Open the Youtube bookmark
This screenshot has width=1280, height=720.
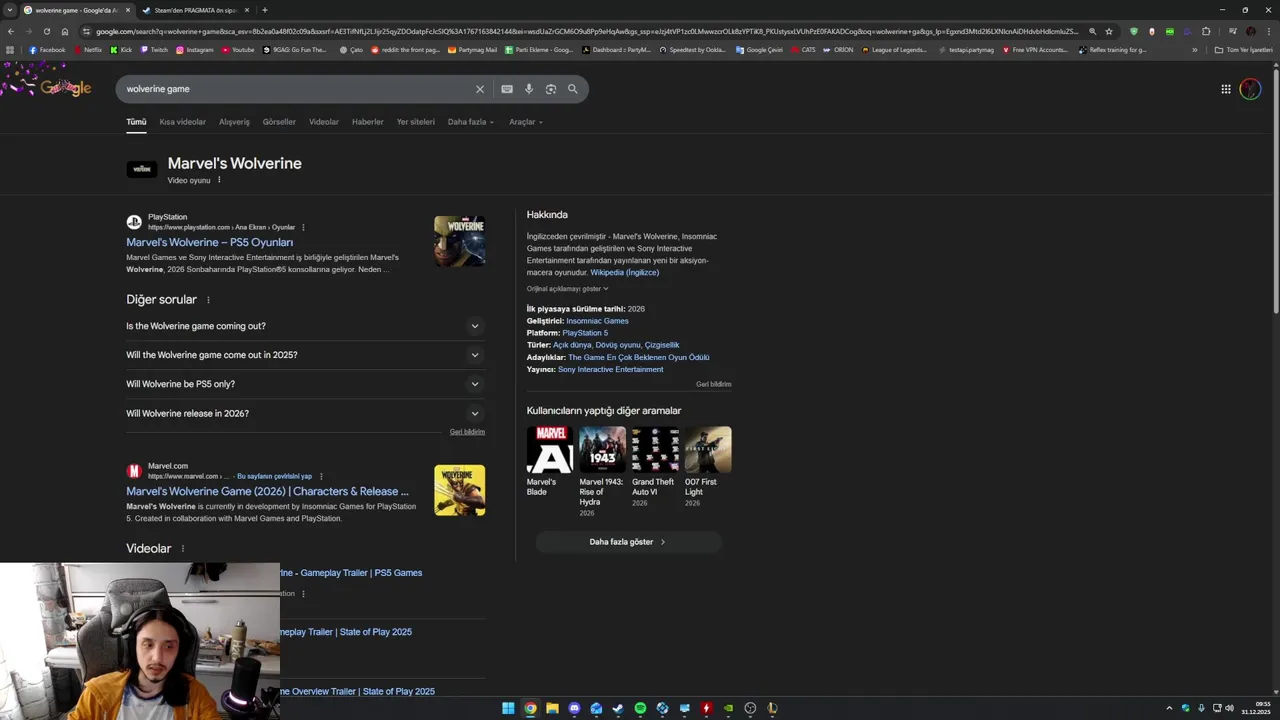coord(238,49)
